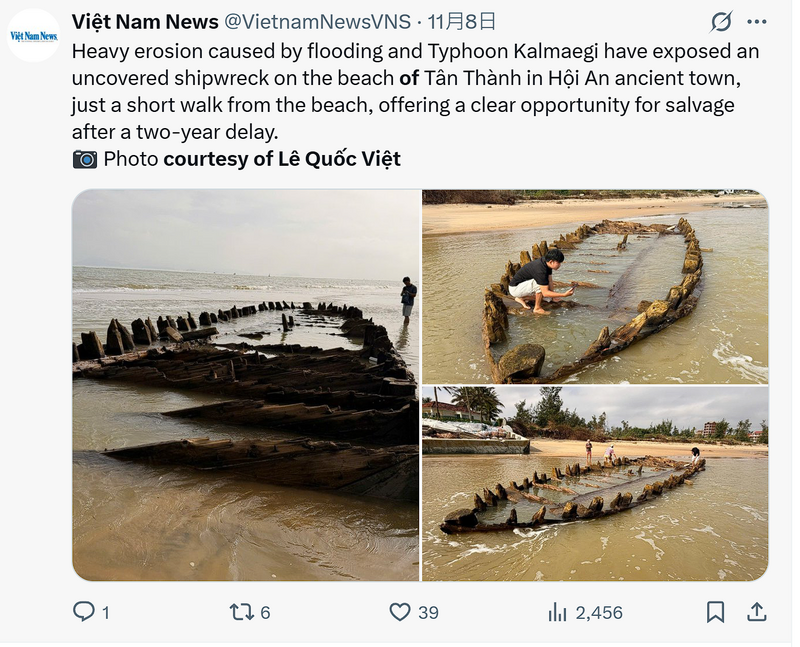Open the reply composer for this tweet

click(83, 611)
